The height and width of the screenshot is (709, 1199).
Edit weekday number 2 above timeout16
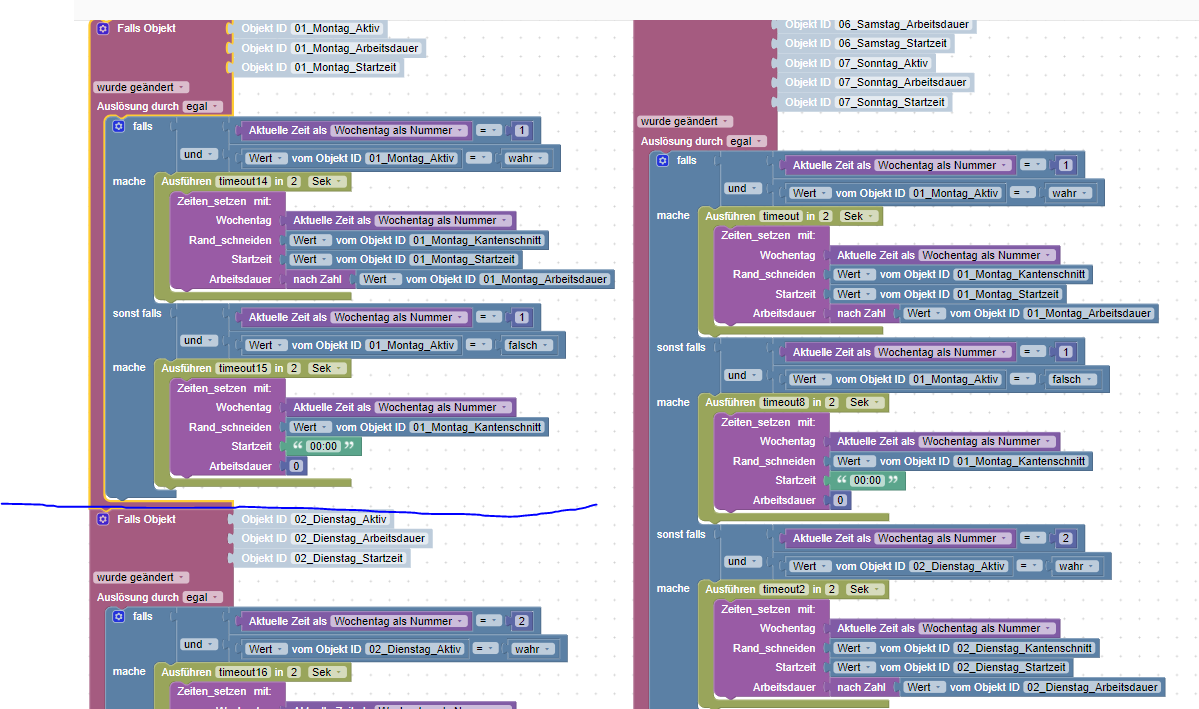522,622
